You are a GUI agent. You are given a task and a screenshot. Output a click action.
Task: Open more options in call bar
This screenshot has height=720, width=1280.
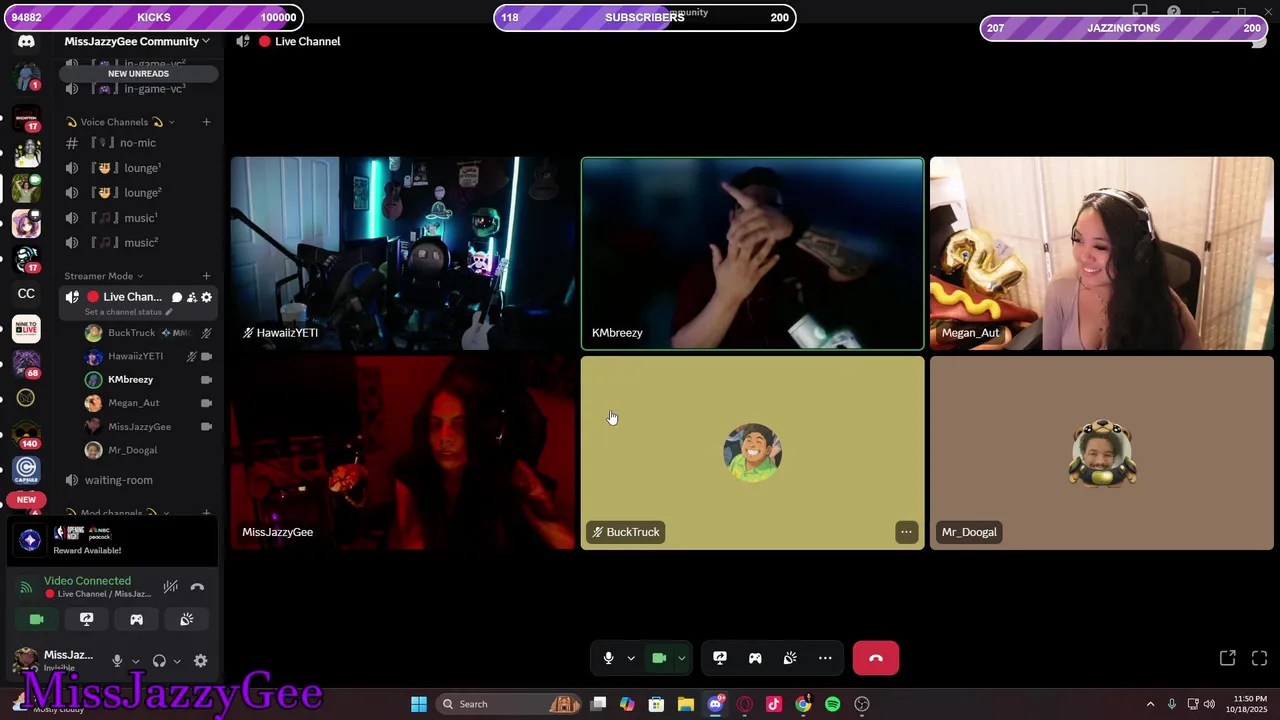[825, 658]
